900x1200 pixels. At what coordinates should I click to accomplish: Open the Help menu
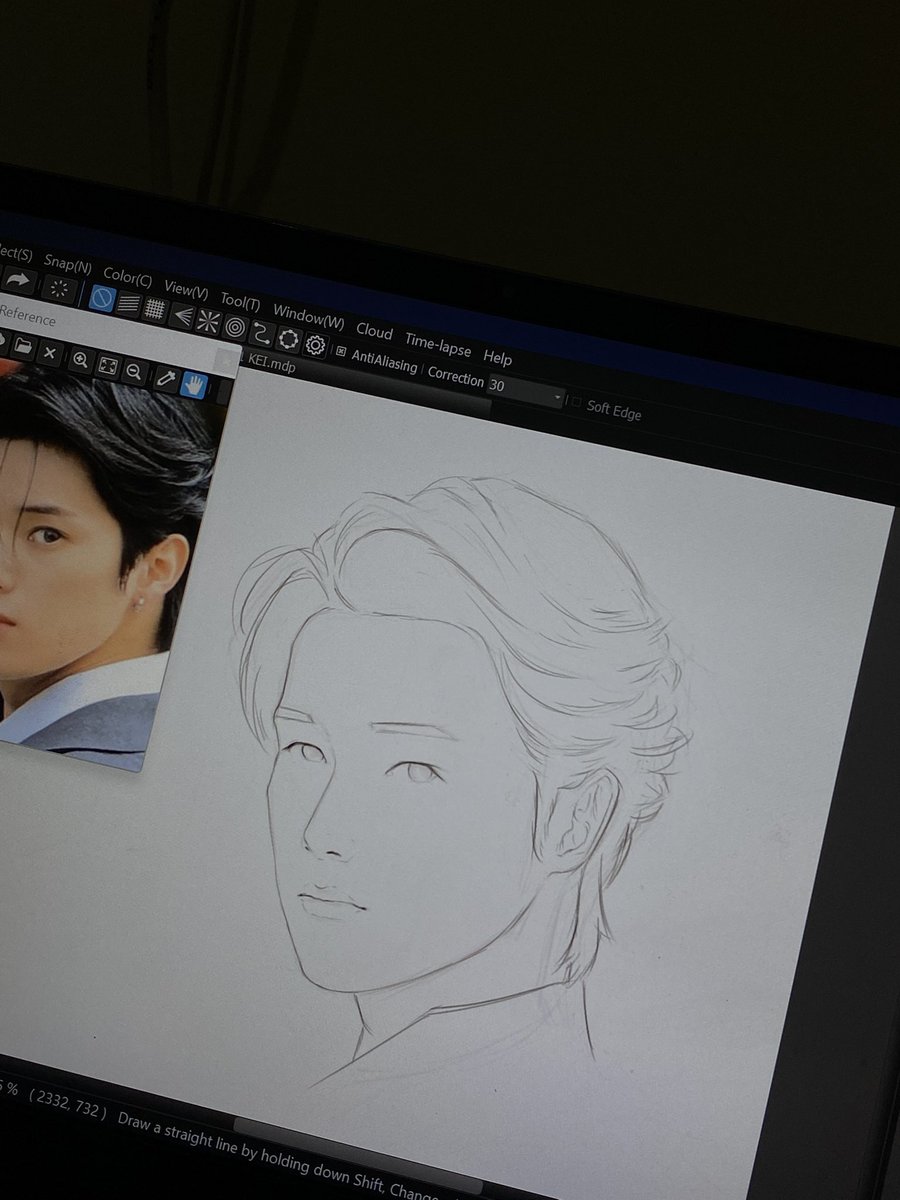point(497,358)
